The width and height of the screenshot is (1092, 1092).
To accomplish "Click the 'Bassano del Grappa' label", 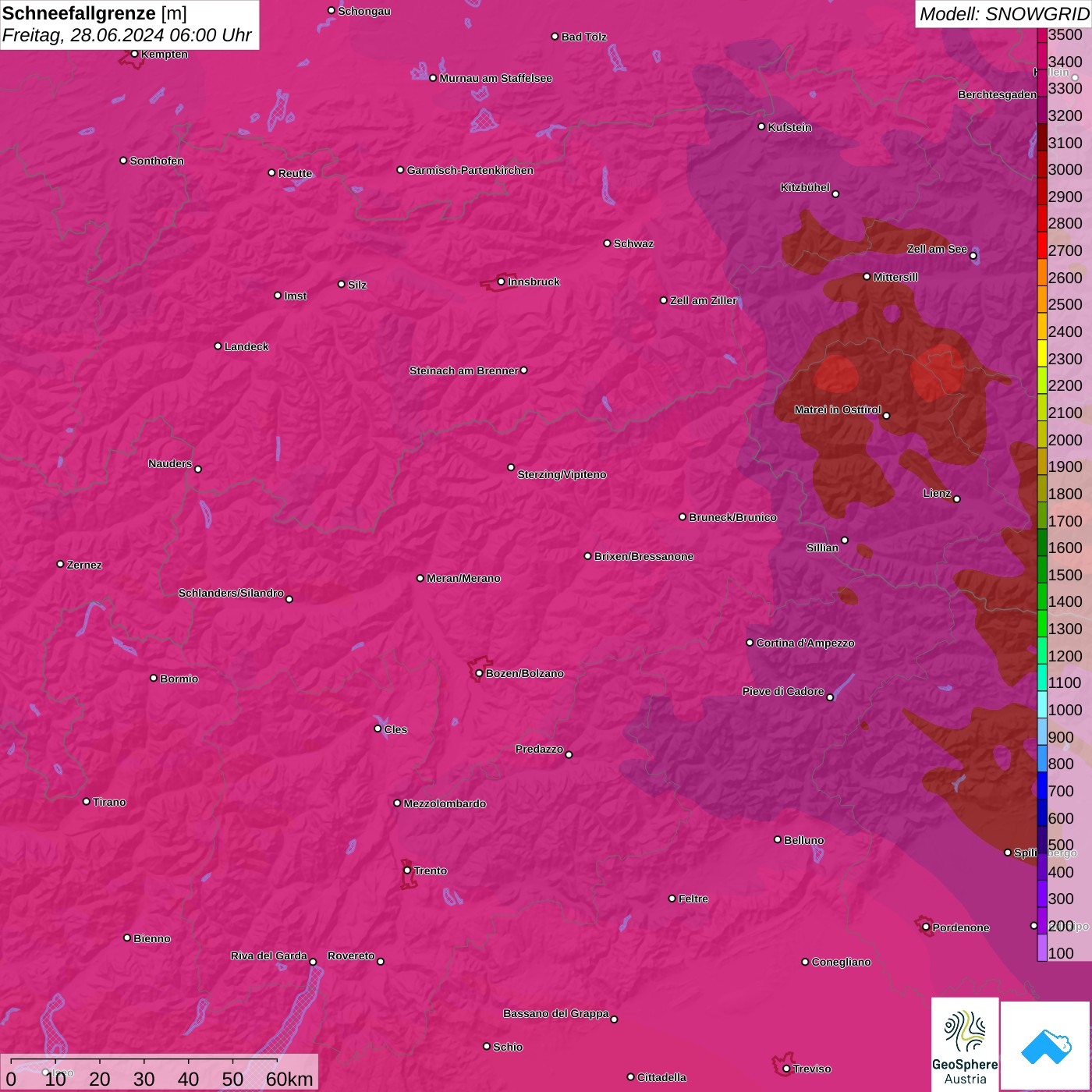I will (556, 1013).
